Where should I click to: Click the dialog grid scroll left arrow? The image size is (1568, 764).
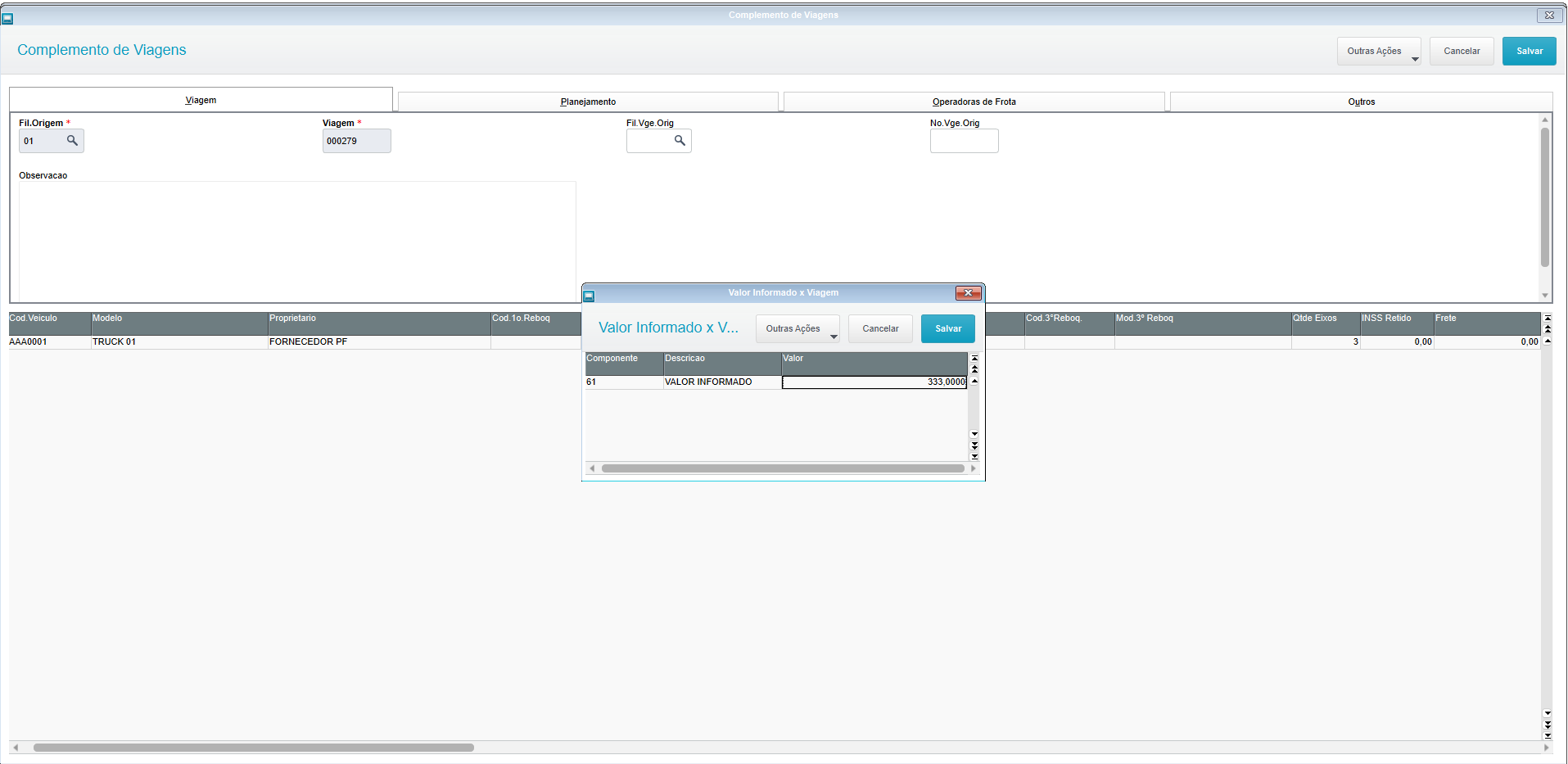pos(592,468)
